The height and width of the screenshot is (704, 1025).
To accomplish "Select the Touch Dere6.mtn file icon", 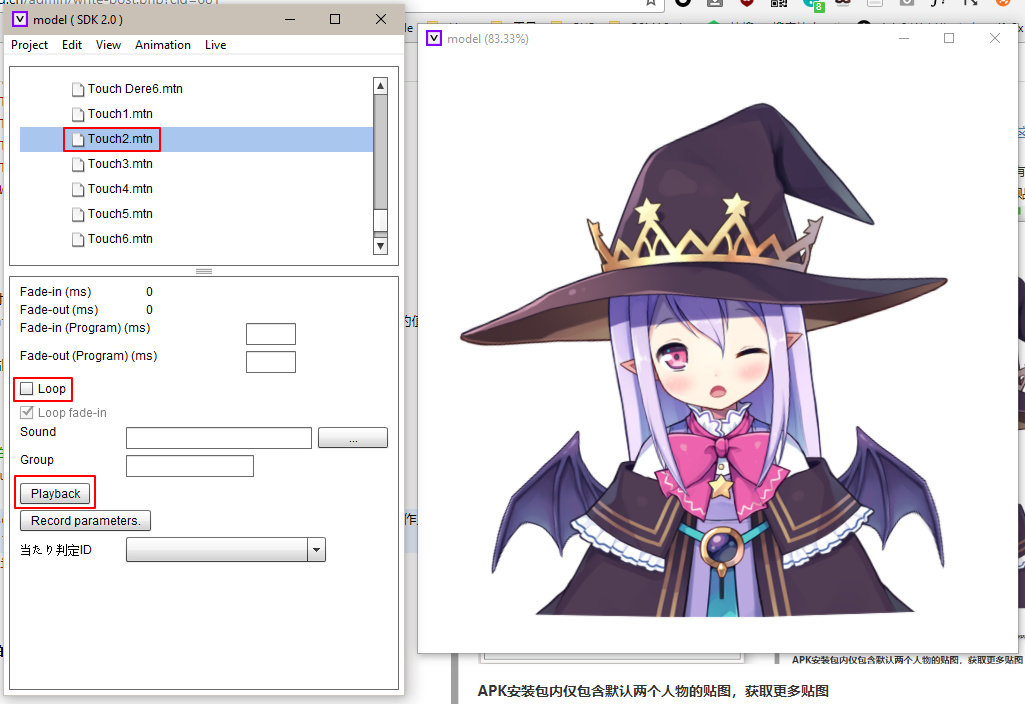I will 78,89.
